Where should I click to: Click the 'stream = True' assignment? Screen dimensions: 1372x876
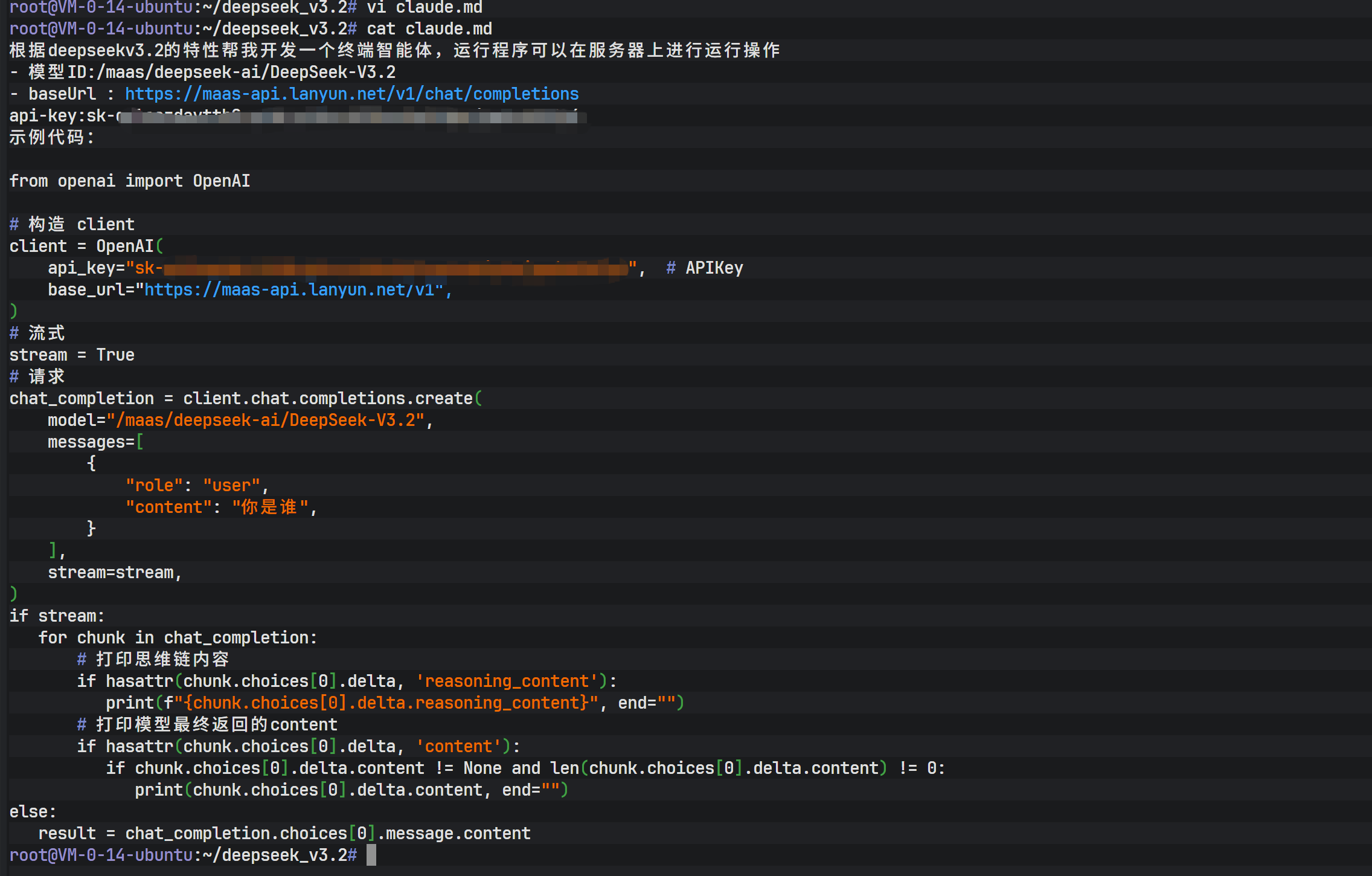tap(72, 355)
